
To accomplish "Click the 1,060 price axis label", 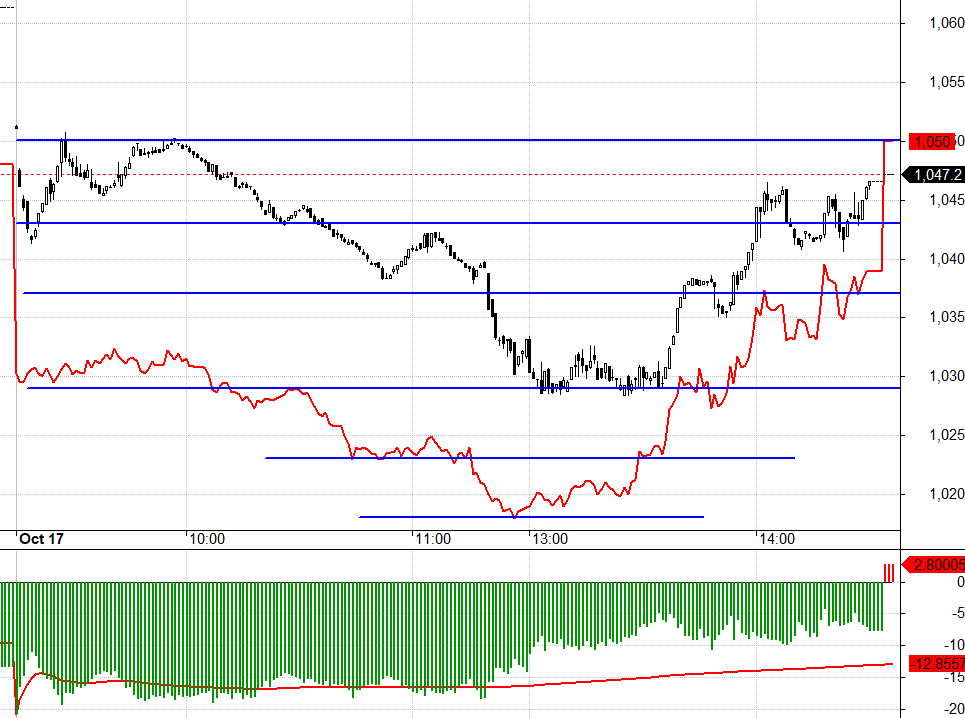I will pyautogui.click(x=933, y=24).
